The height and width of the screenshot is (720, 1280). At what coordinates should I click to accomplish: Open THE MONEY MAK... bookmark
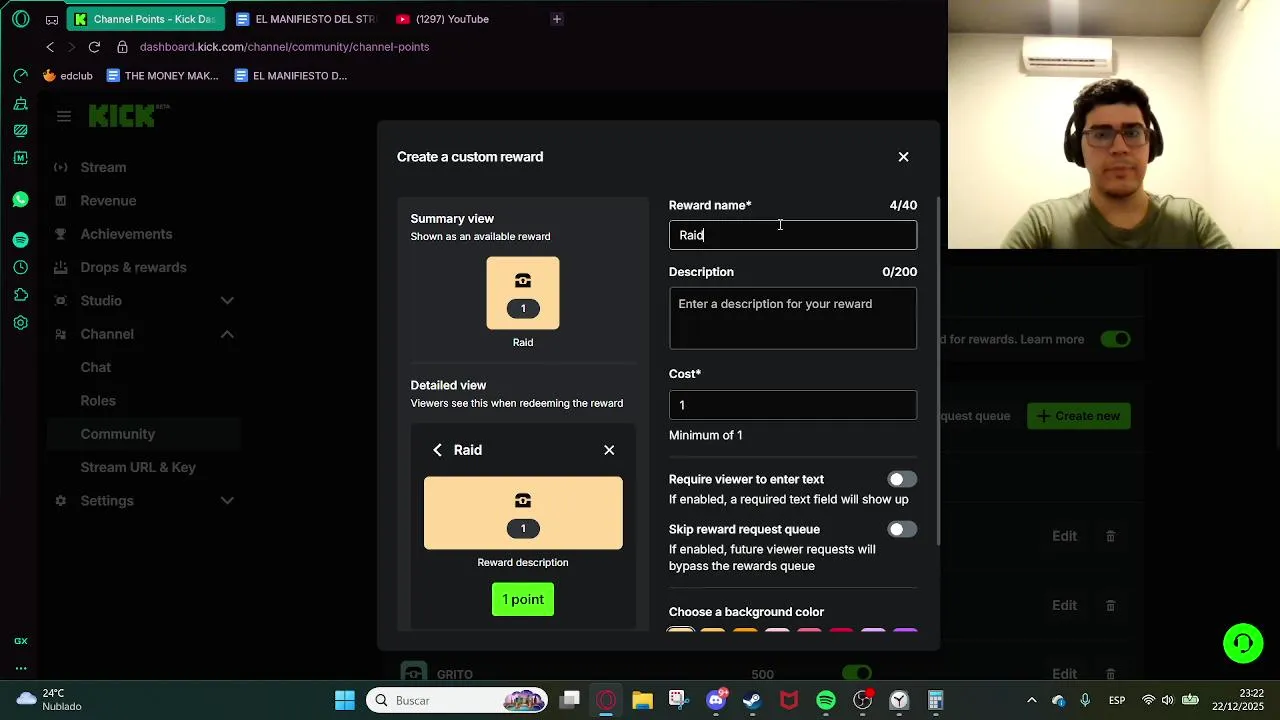pos(162,75)
